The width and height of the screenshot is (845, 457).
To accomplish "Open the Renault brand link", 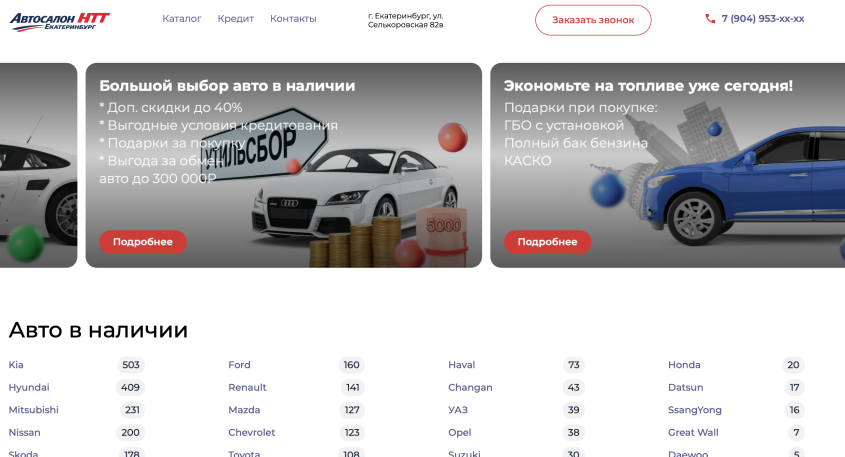I will coord(247,387).
